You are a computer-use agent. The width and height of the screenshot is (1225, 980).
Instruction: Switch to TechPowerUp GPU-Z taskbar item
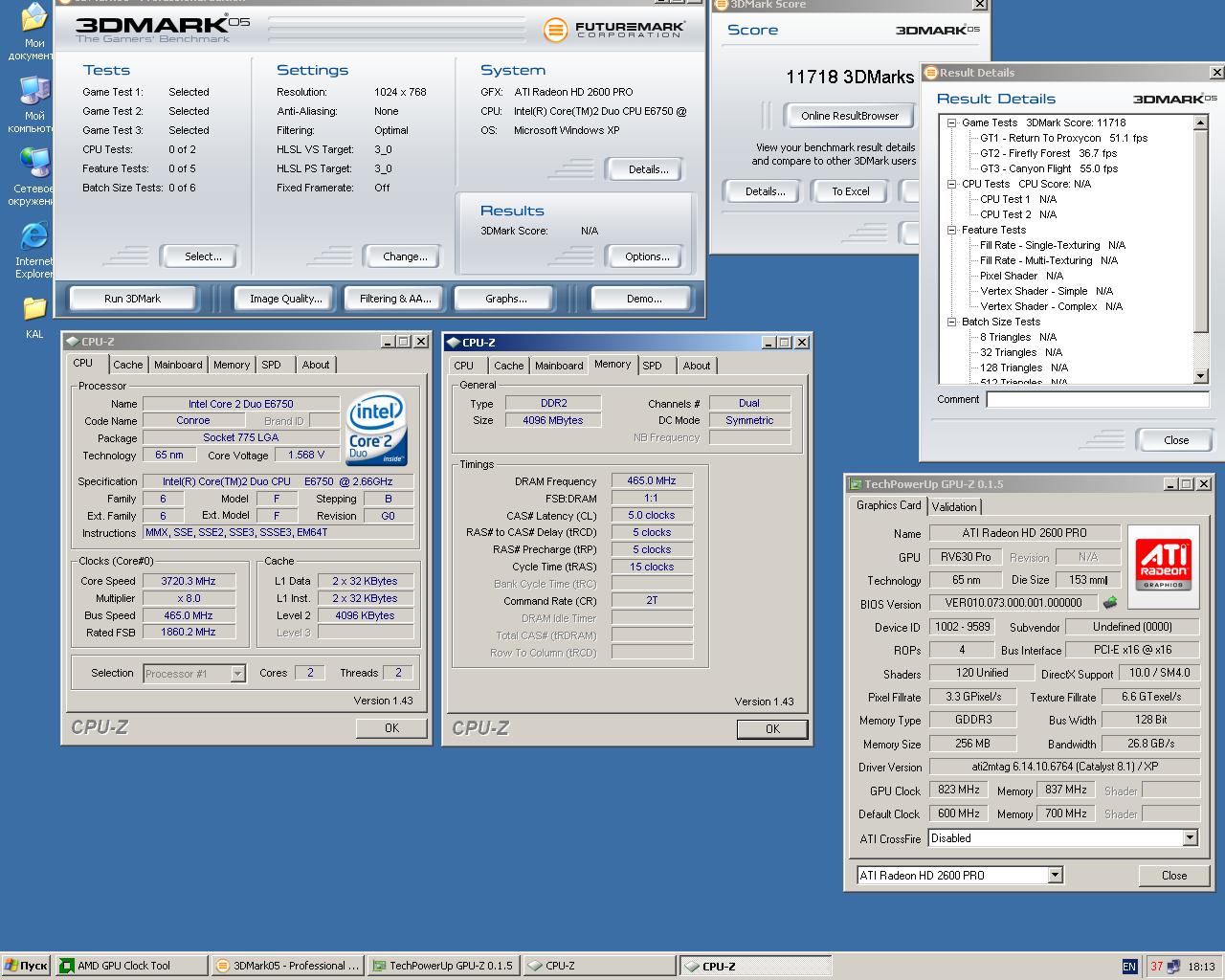point(443,967)
